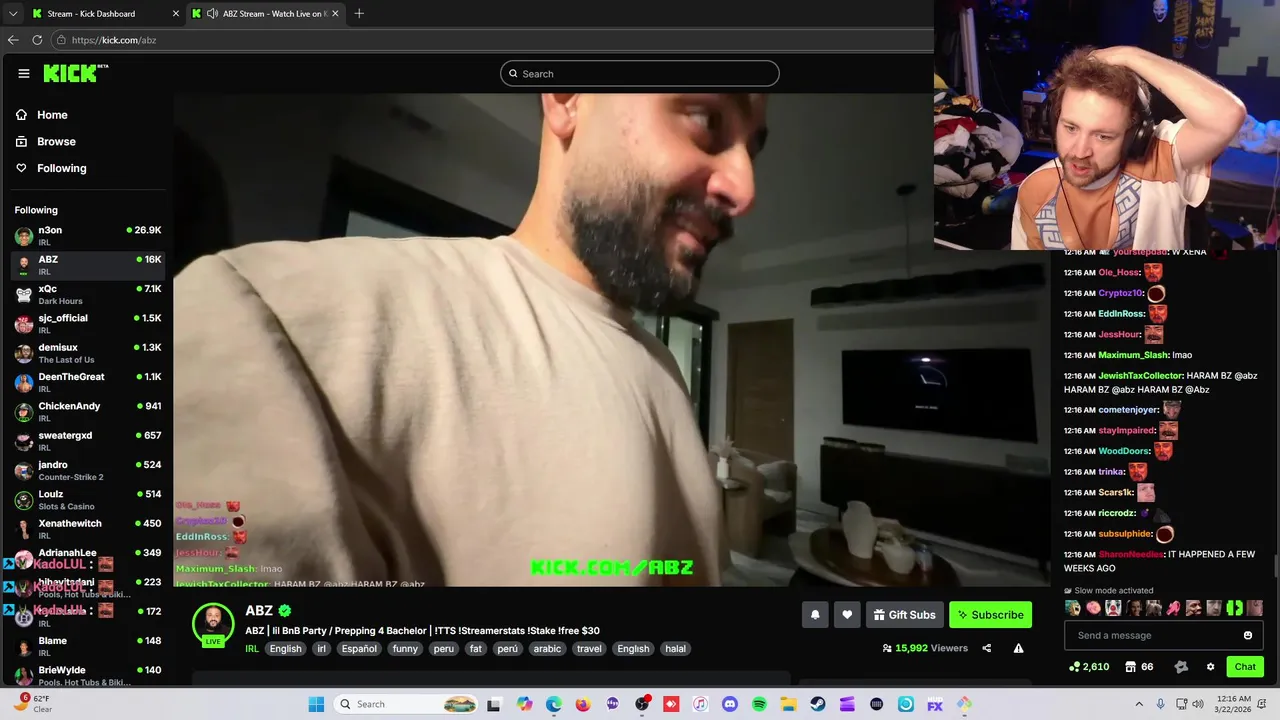This screenshot has width=1280, height=720.
Task: Open Discord from the taskbar
Action: pos(729,704)
